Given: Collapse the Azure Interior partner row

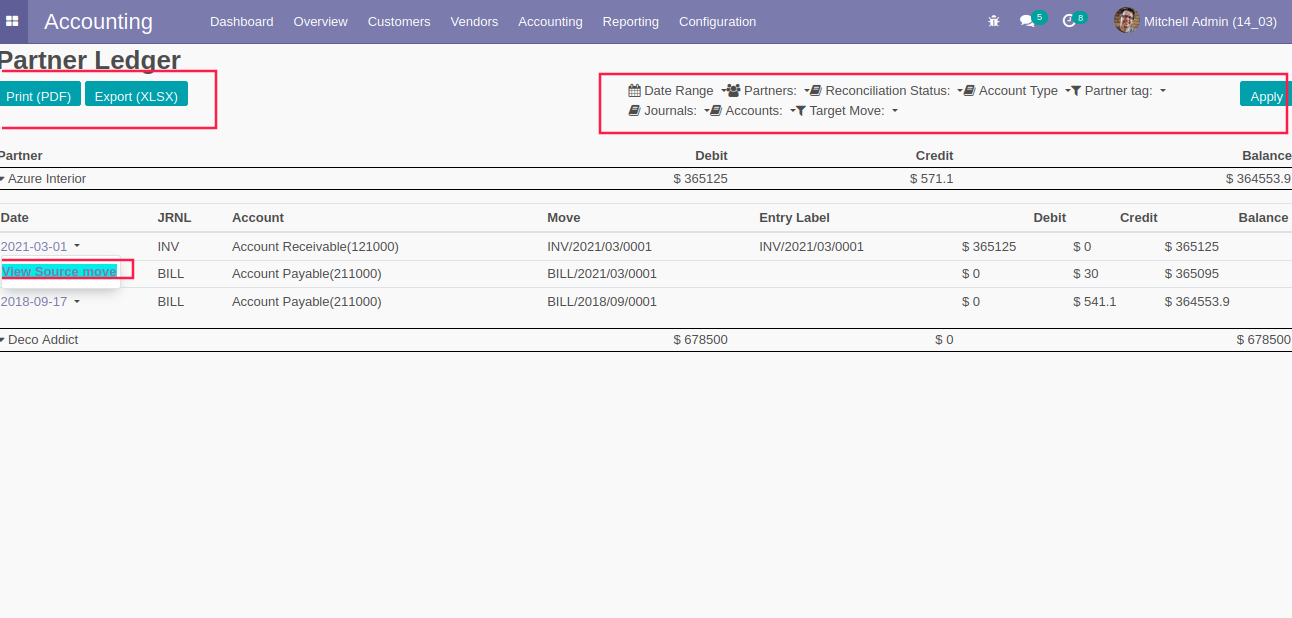Looking at the screenshot, I should pyautogui.click(x=3, y=179).
